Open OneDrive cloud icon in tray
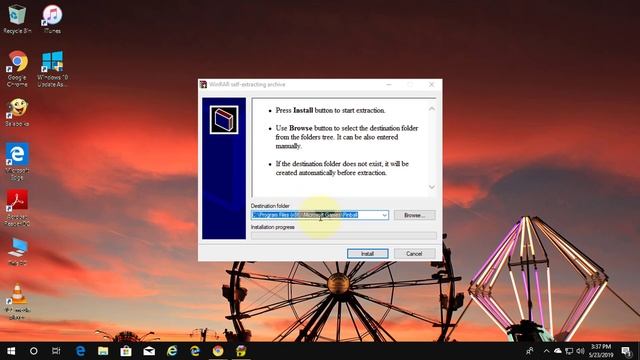 pyautogui.click(x=558, y=351)
